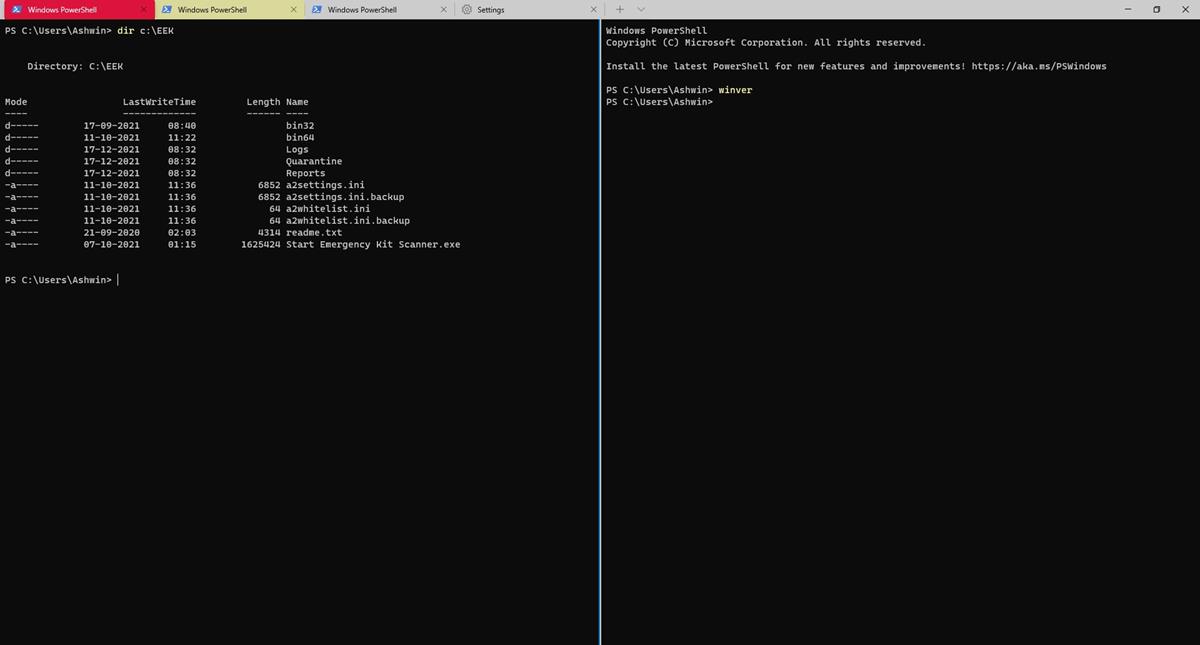Click the 'winver' command in right pane
The image size is (1200, 645).
coord(735,90)
